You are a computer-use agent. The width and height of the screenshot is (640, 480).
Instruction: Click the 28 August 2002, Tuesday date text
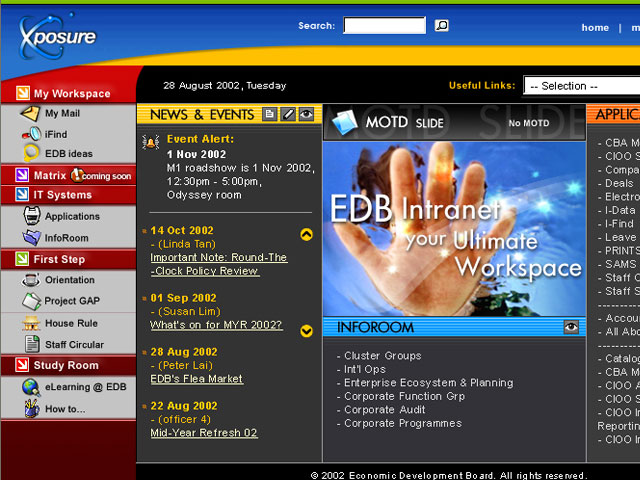coord(224,86)
